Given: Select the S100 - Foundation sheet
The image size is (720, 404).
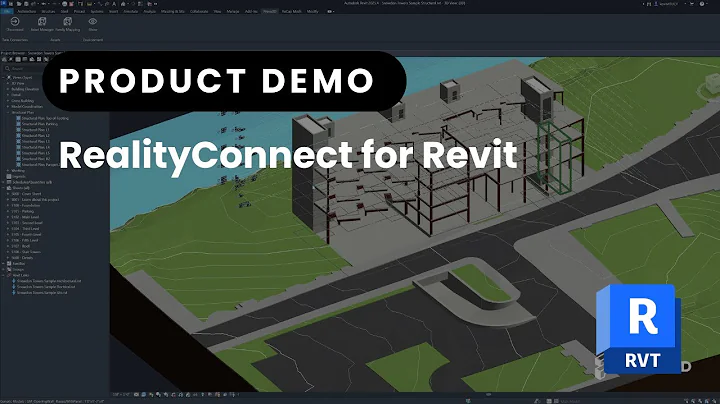Looking at the screenshot, I should pos(26,206).
